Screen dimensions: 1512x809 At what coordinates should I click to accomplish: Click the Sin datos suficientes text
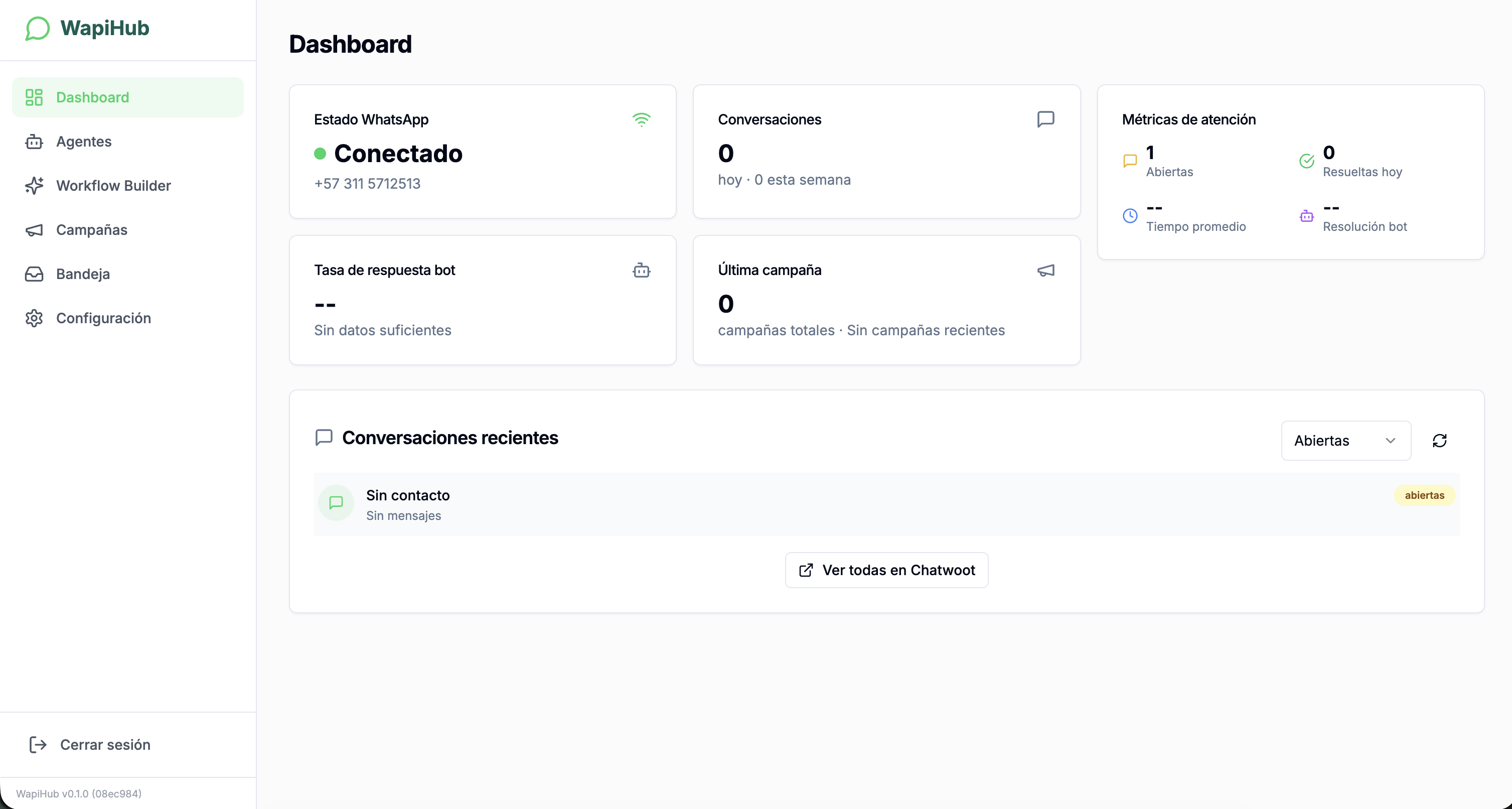(382, 330)
